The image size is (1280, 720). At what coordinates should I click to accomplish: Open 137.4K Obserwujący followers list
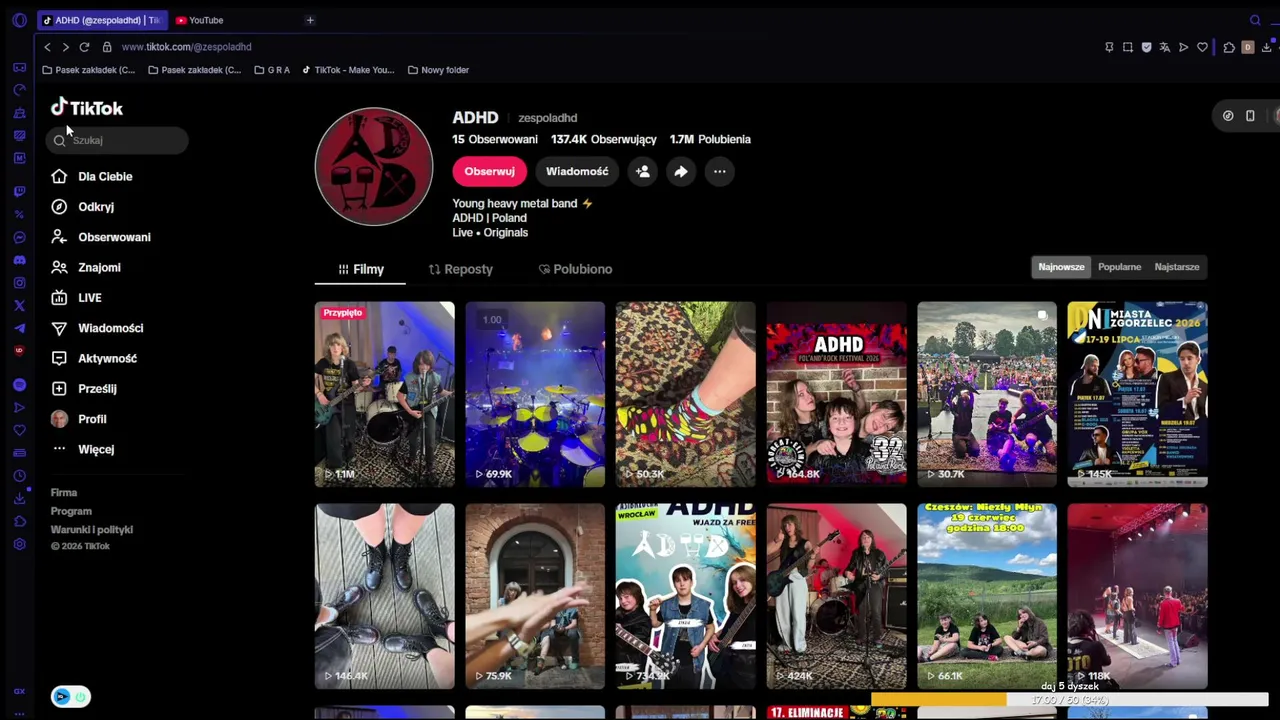pos(604,140)
